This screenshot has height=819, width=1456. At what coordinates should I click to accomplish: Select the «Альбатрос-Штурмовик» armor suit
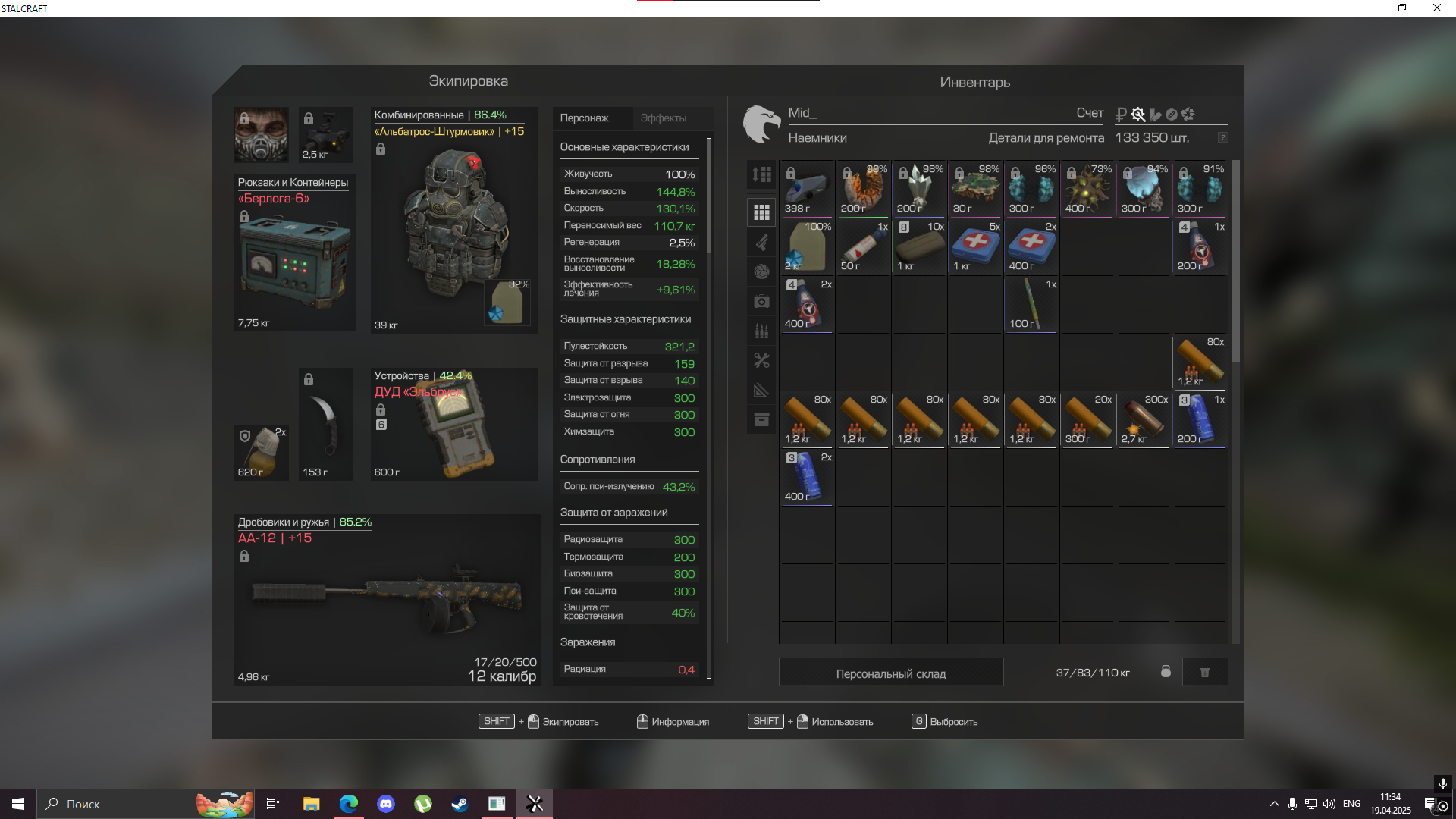pos(454,220)
